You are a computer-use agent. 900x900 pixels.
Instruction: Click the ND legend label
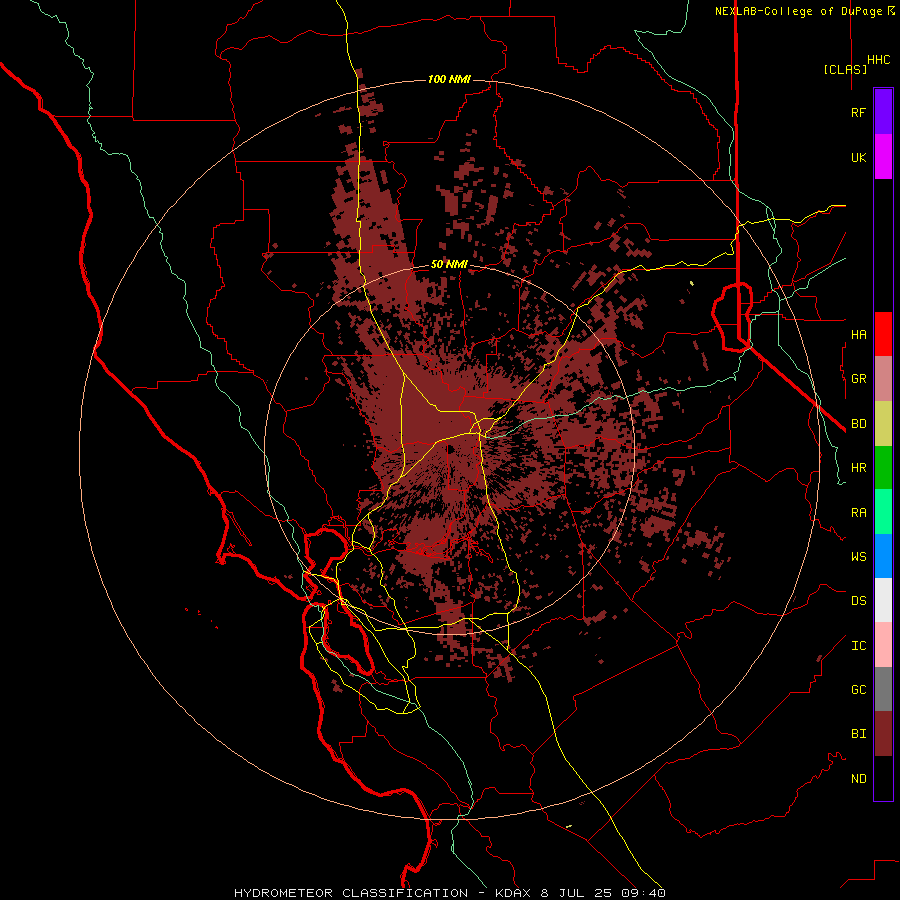(x=858, y=778)
